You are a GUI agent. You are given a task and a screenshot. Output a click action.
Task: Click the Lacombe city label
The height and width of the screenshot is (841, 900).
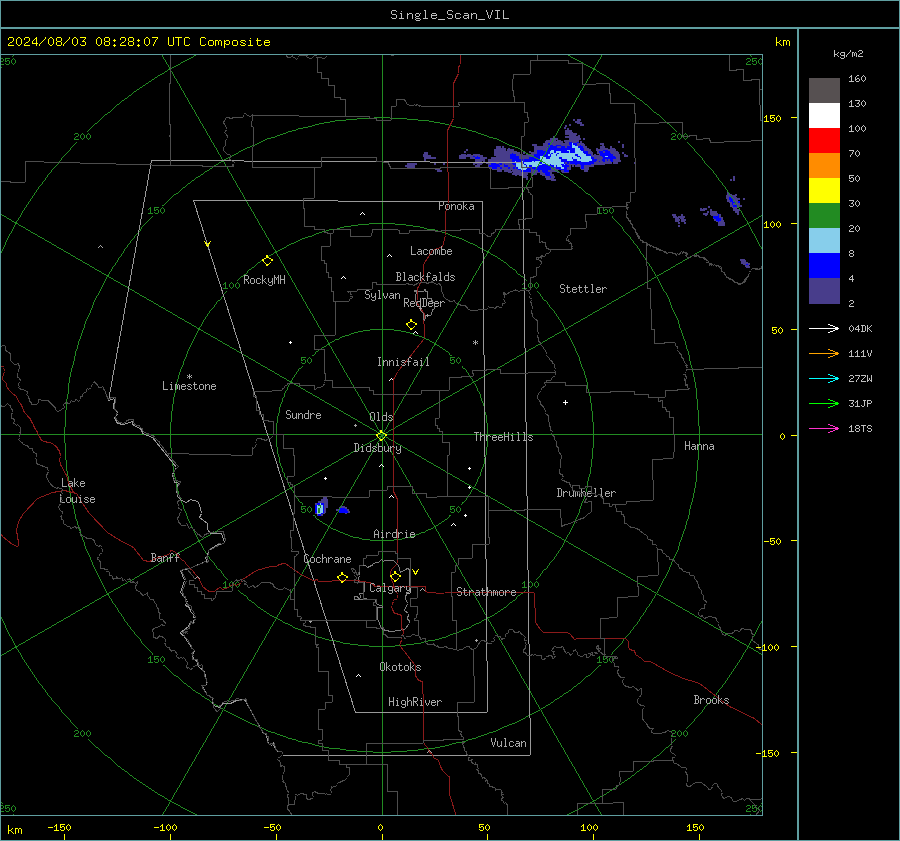pos(431,251)
